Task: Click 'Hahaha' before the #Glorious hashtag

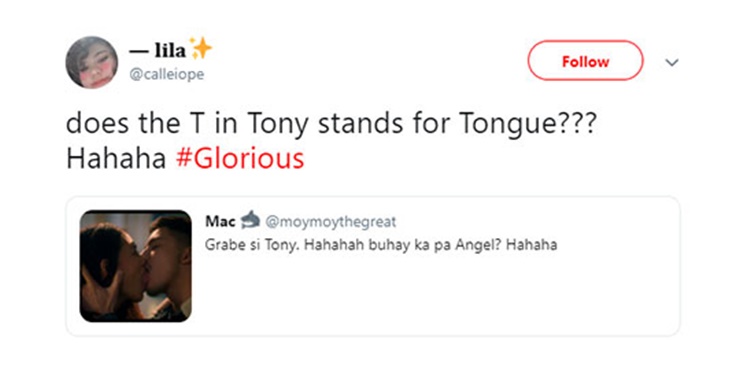Action: 116,159
